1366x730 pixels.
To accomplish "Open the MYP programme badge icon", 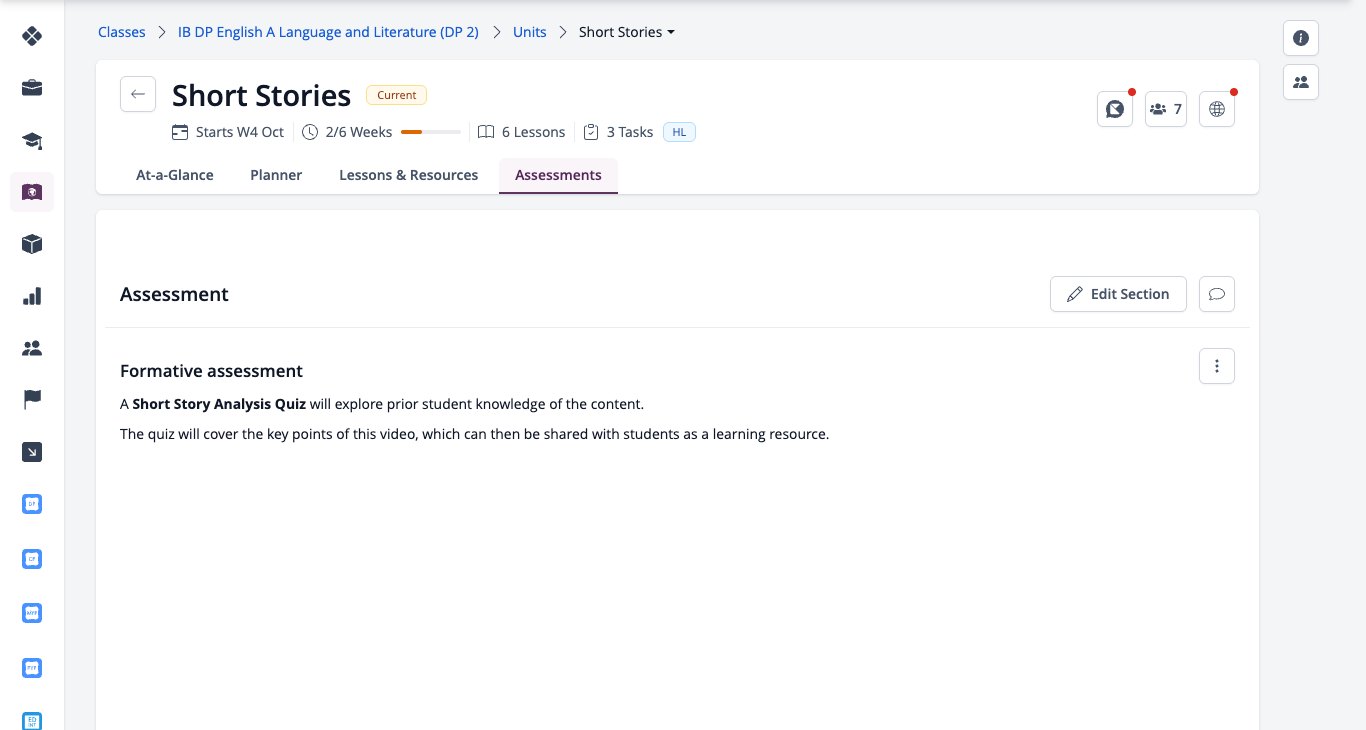I will click(x=32, y=614).
